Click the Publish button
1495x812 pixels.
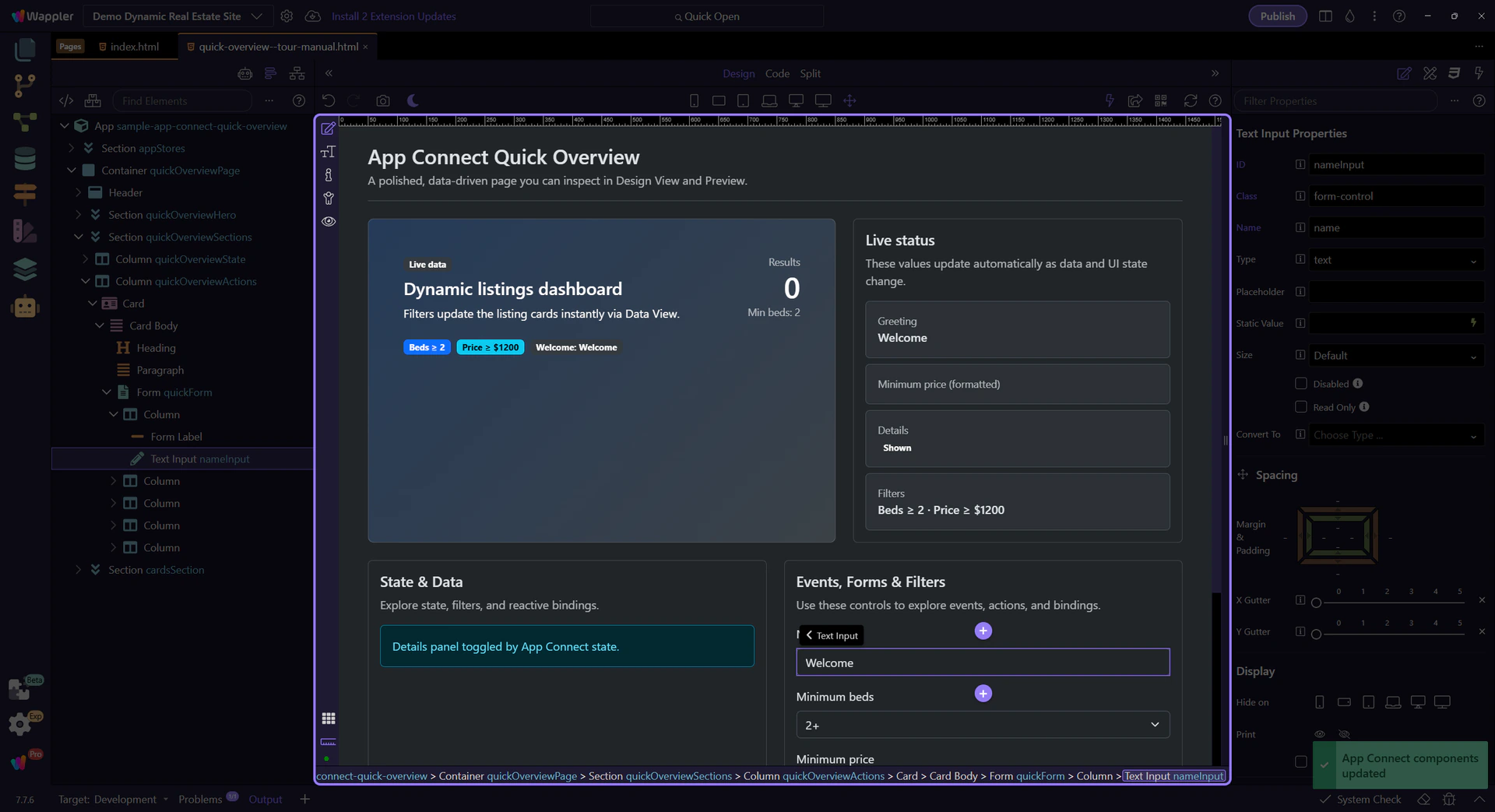click(1277, 16)
